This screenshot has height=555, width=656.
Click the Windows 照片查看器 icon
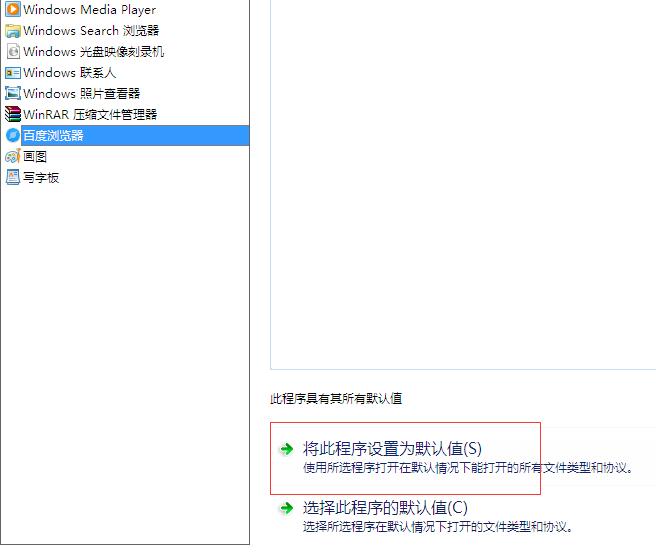coord(13,93)
